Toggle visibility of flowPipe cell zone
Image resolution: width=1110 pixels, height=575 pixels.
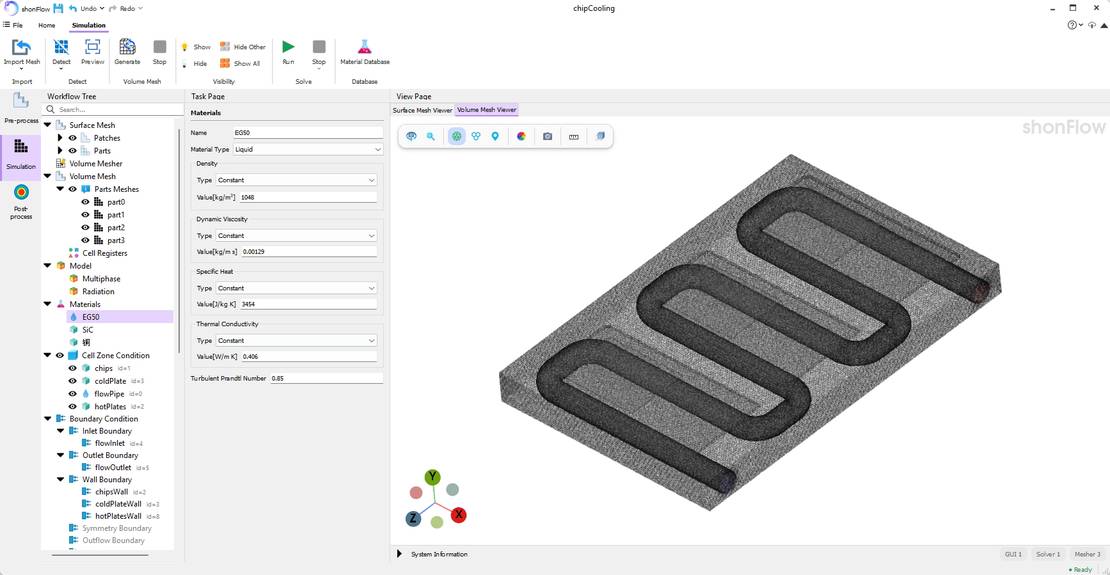click(x=72, y=394)
